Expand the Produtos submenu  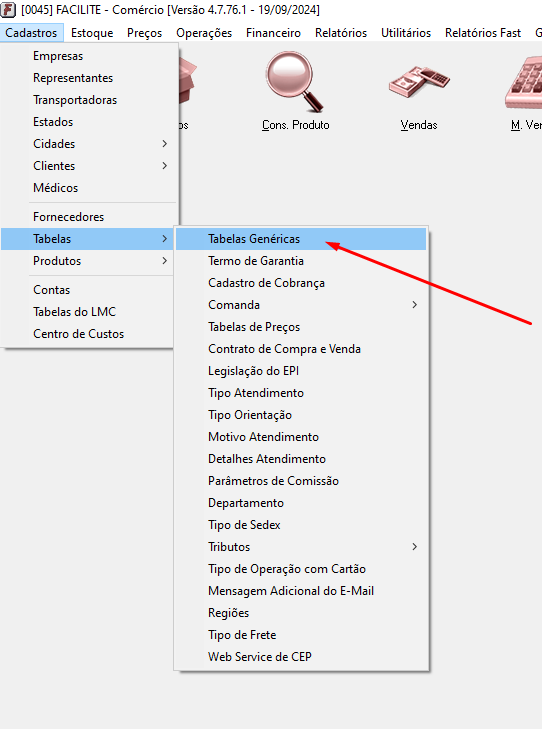pos(88,261)
